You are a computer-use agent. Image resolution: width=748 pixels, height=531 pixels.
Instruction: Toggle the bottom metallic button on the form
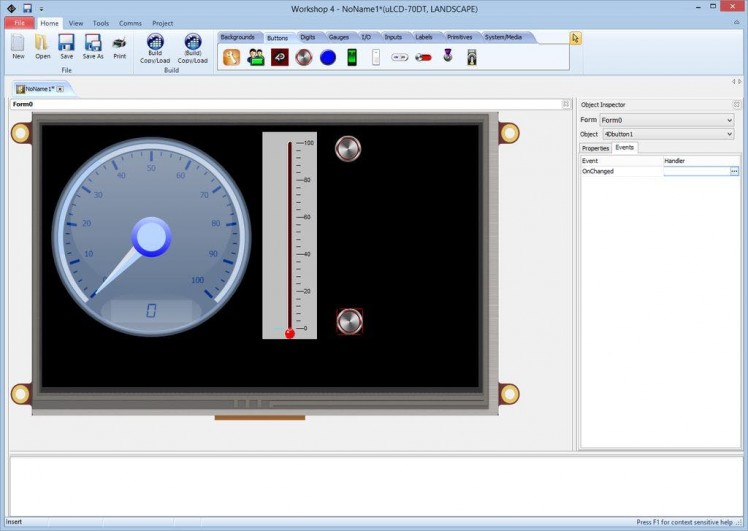pos(349,321)
